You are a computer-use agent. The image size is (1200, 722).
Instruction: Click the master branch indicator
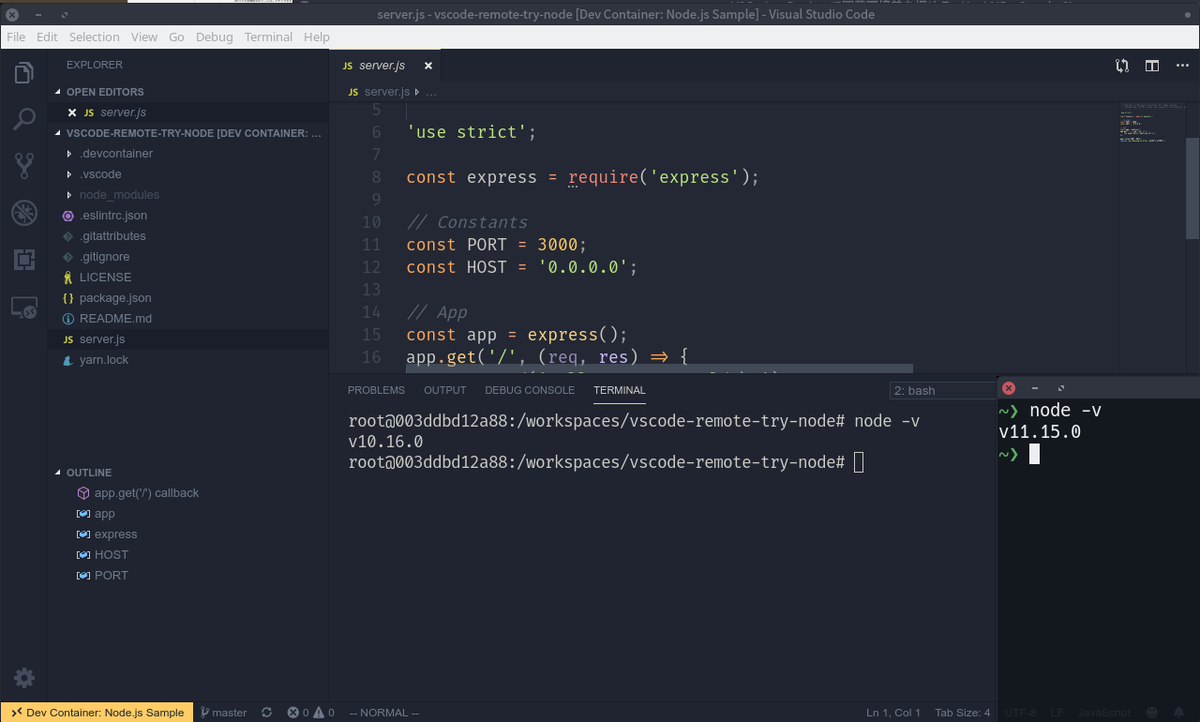(x=224, y=712)
